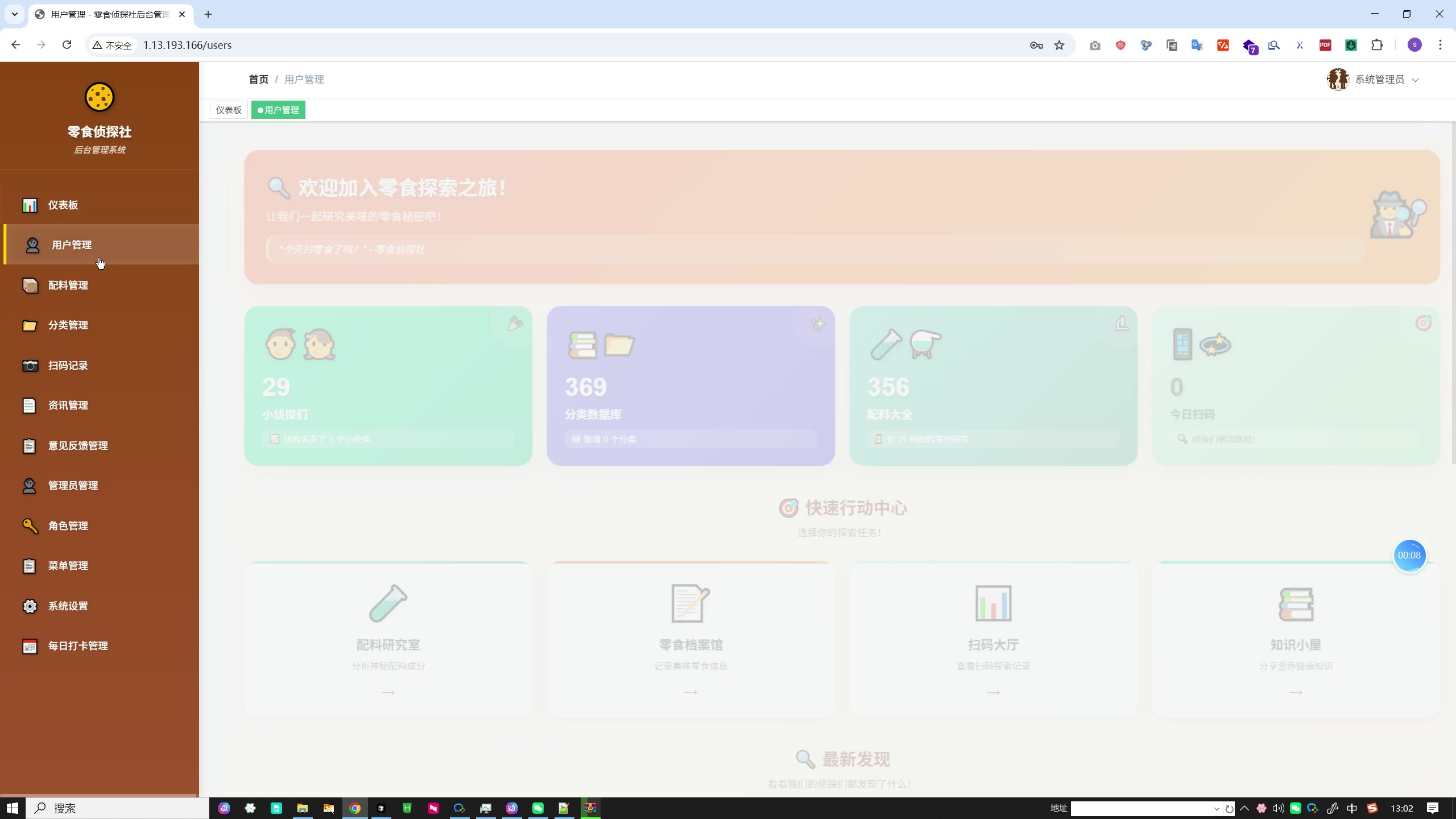Click the cookie logo above 零食侦探社

click(x=99, y=97)
